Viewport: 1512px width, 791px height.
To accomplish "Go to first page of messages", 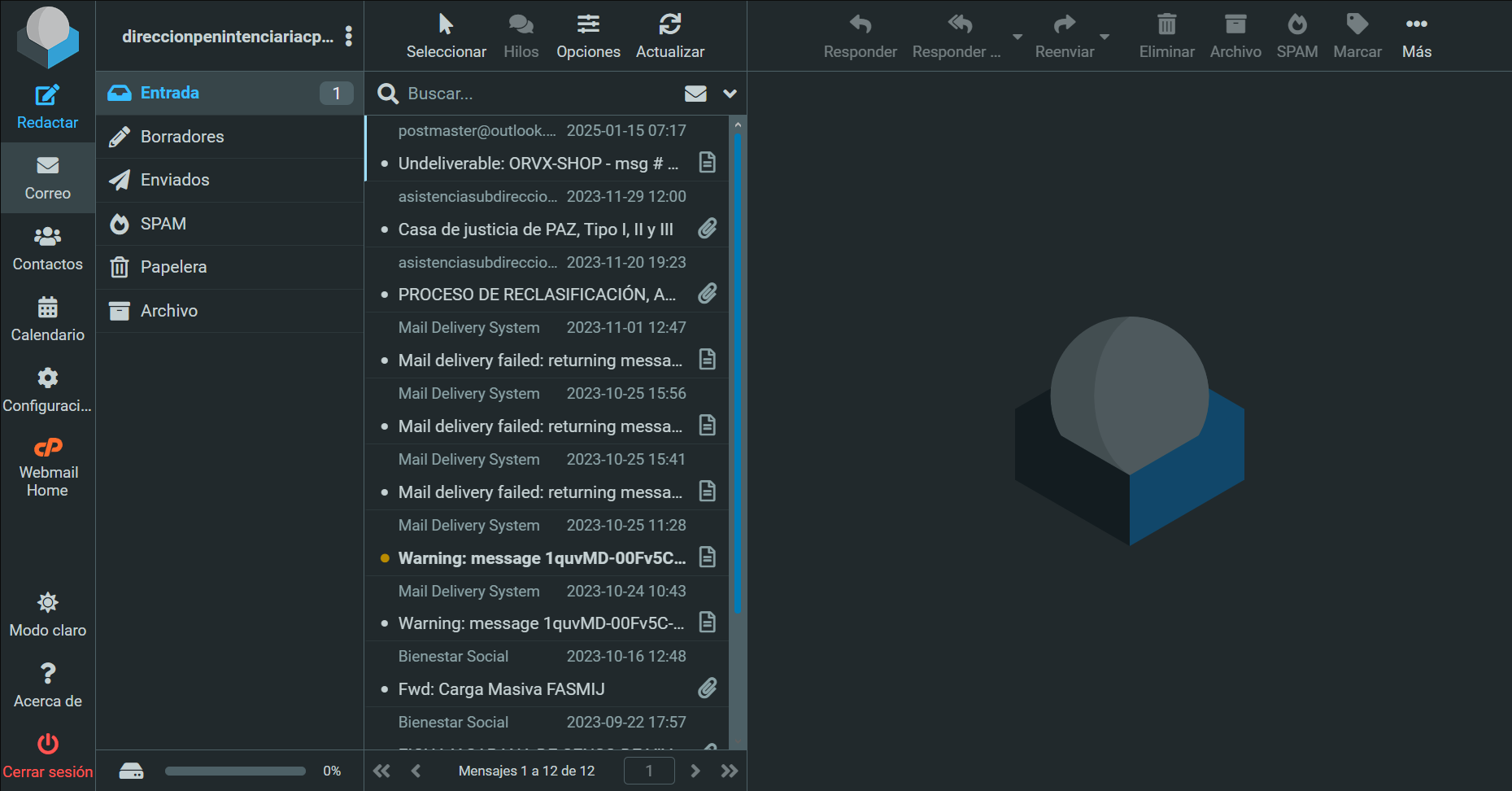I will [381, 771].
